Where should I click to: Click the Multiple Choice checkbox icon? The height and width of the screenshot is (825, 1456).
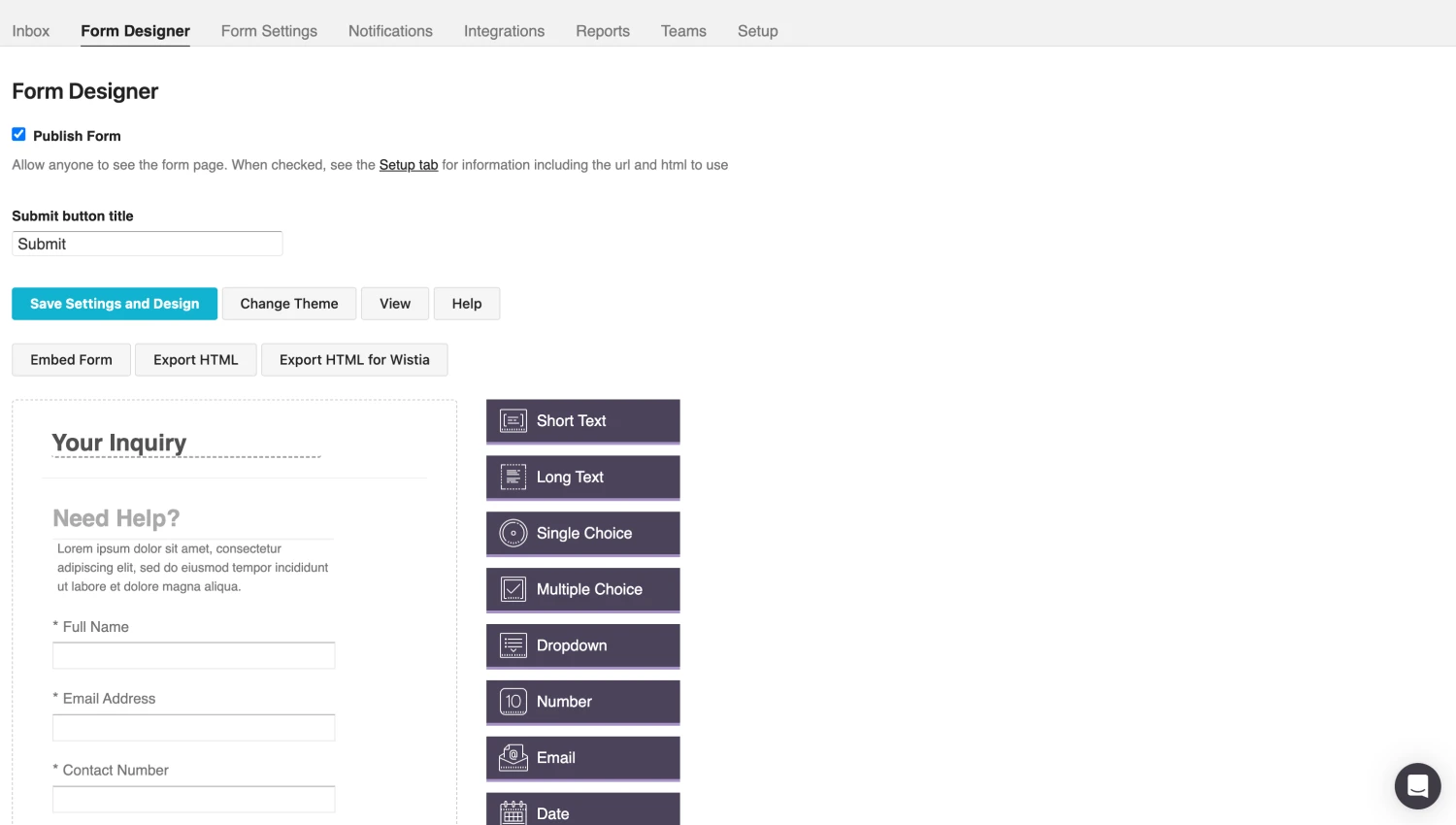pos(513,589)
